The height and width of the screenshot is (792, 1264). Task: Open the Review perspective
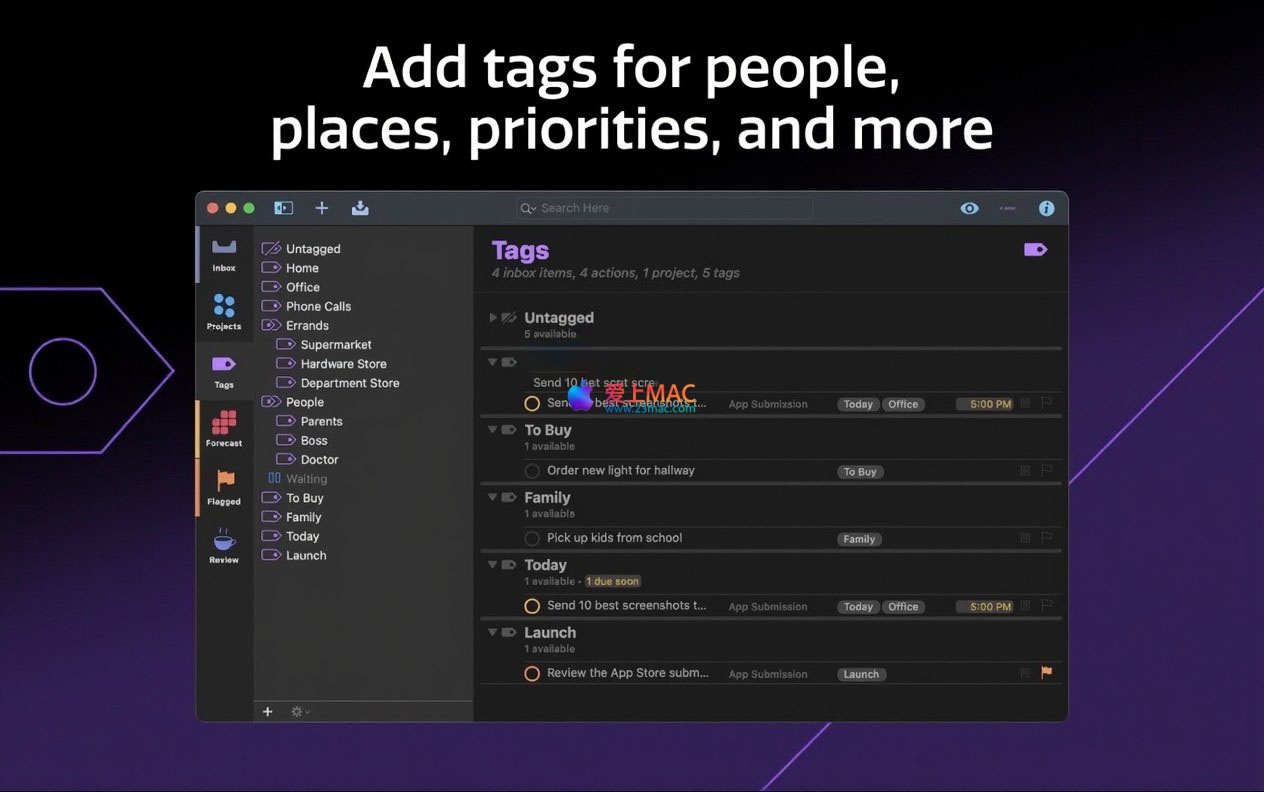(x=224, y=546)
